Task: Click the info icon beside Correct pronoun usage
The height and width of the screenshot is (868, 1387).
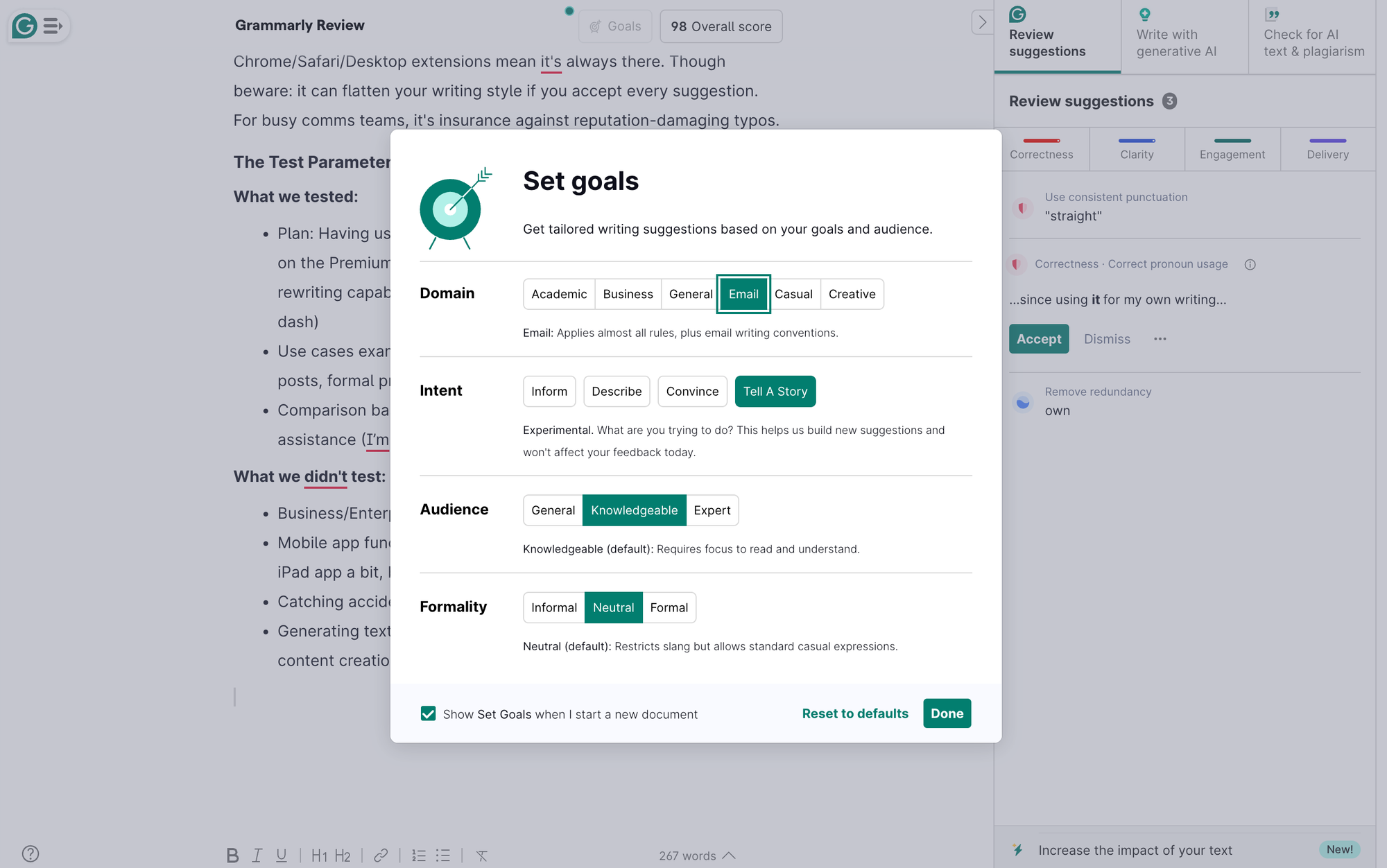Action: pyautogui.click(x=1250, y=265)
